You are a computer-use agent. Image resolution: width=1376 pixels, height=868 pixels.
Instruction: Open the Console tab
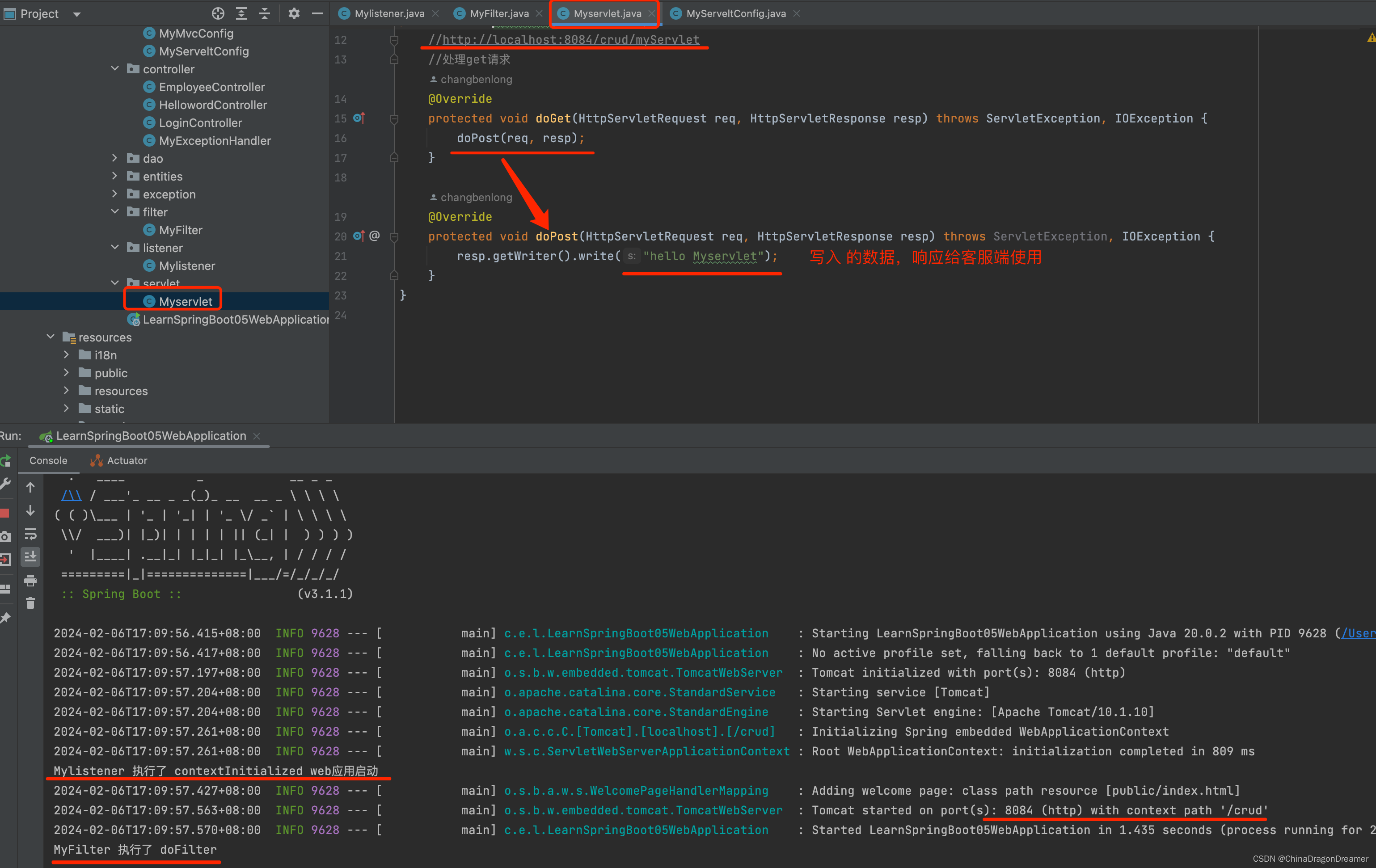pos(49,460)
